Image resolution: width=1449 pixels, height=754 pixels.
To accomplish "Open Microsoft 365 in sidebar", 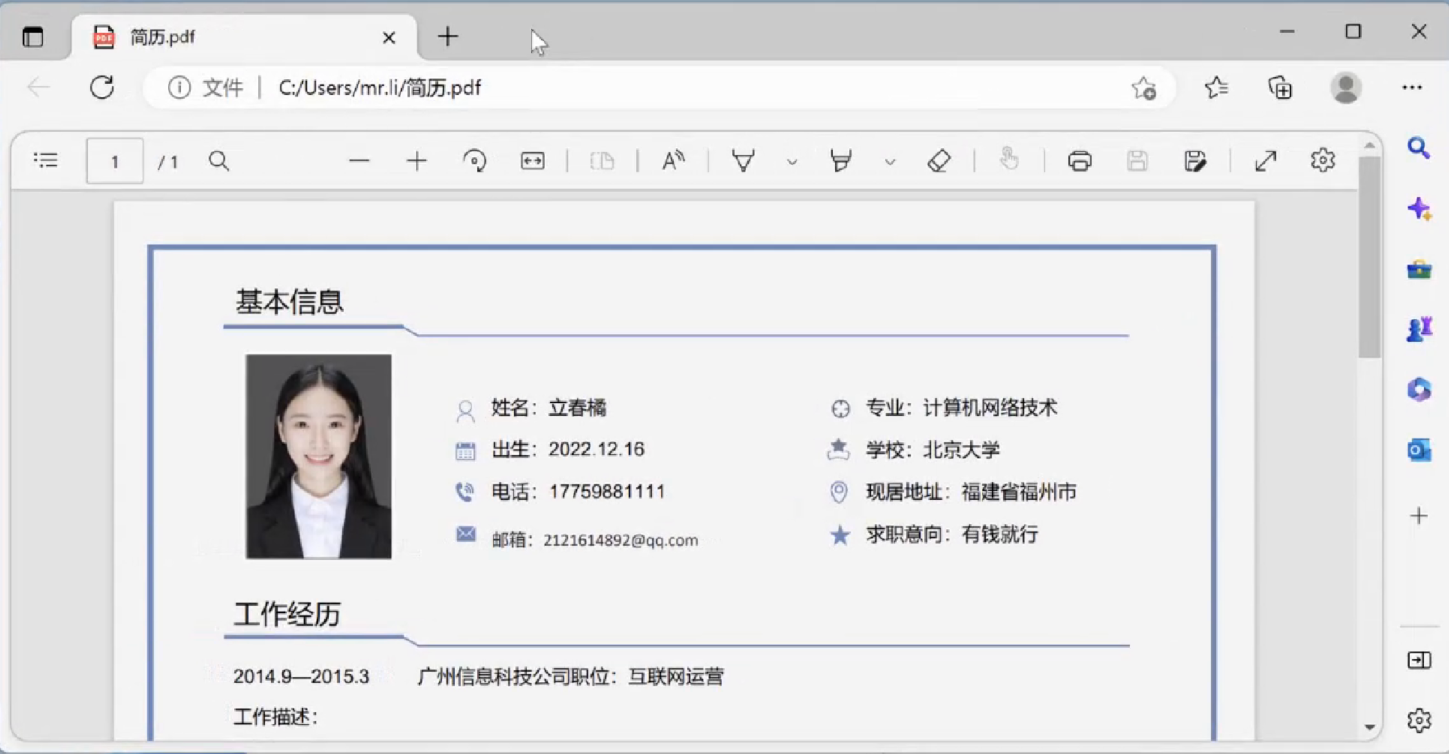I will point(1419,390).
